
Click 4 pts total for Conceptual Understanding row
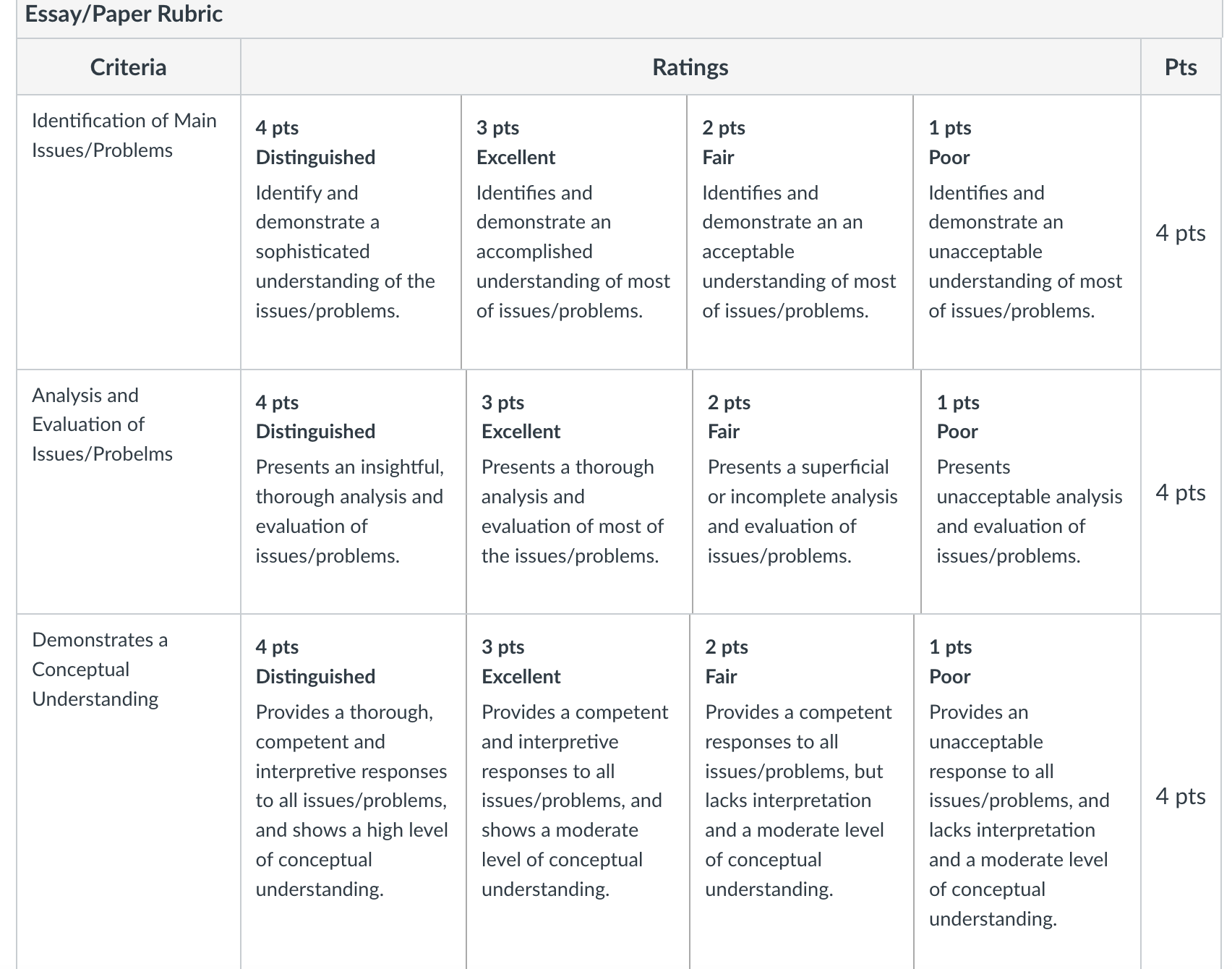tap(1181, 795)
